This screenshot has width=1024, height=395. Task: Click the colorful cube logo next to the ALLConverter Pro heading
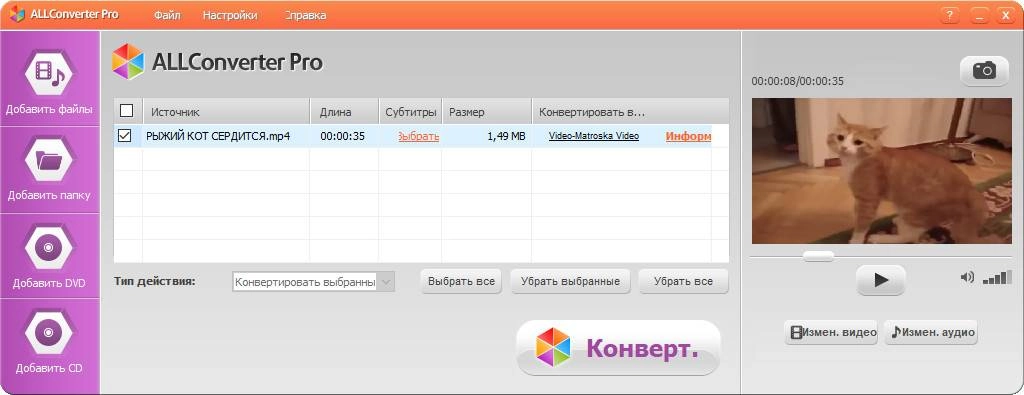pos(128,62)
